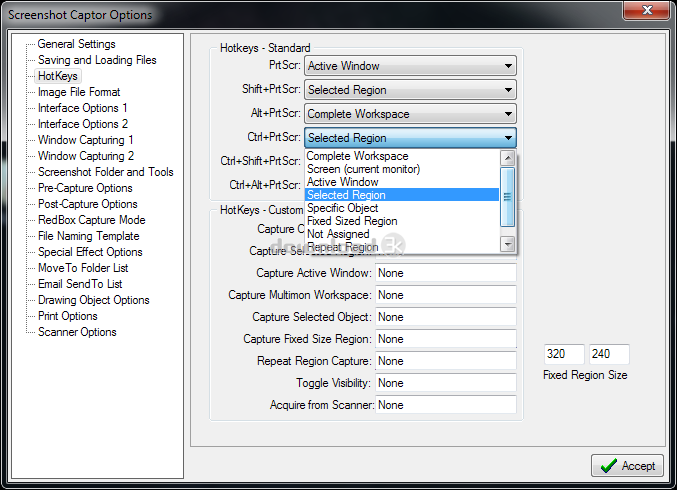This screenshot has width=677, height=490.
Task: Select RedBox Capture Mode
Action: (92, 220)
